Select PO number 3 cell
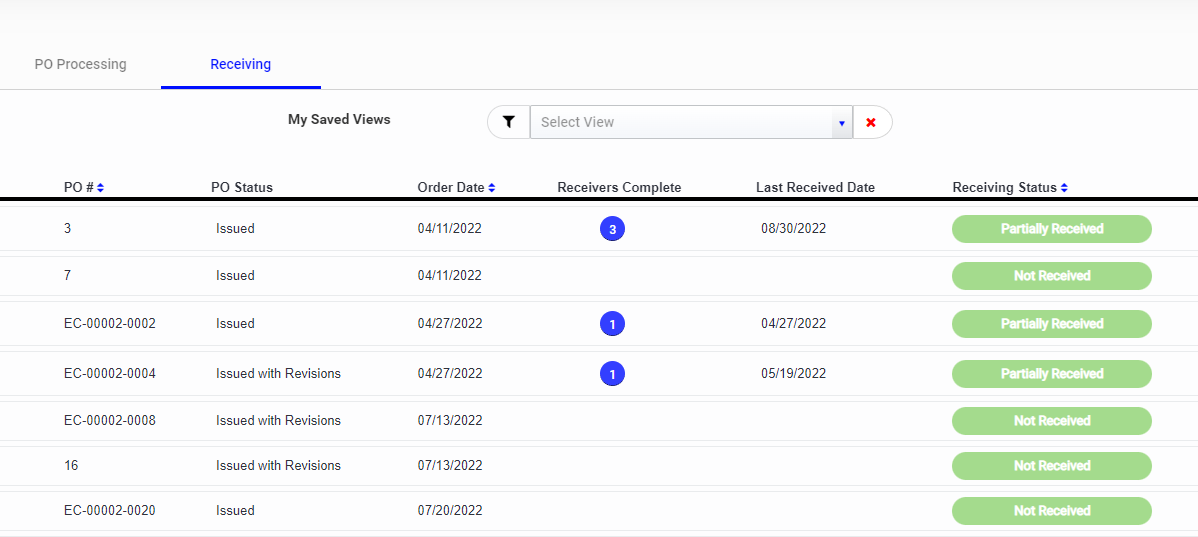This screenshot has width=1198, height=537. pyautogui.click(x=67, y=228)
